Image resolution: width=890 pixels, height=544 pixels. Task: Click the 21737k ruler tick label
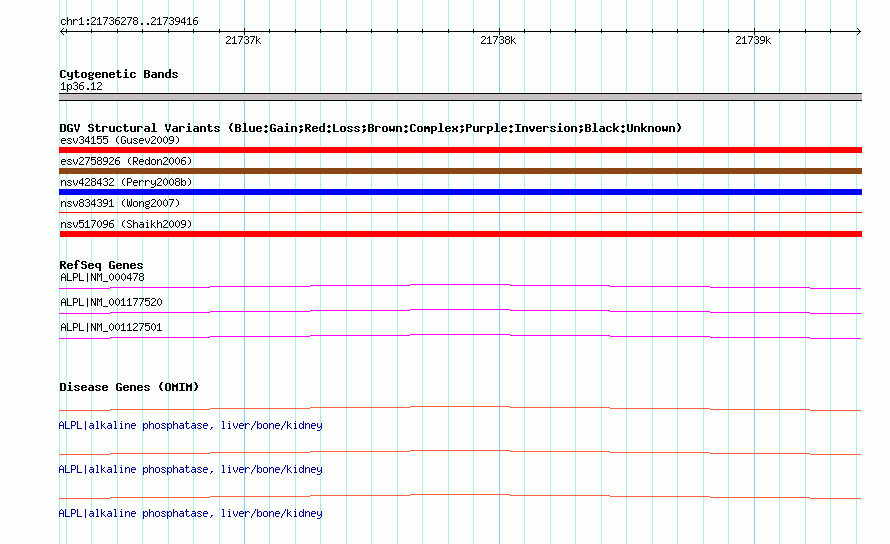243,40
